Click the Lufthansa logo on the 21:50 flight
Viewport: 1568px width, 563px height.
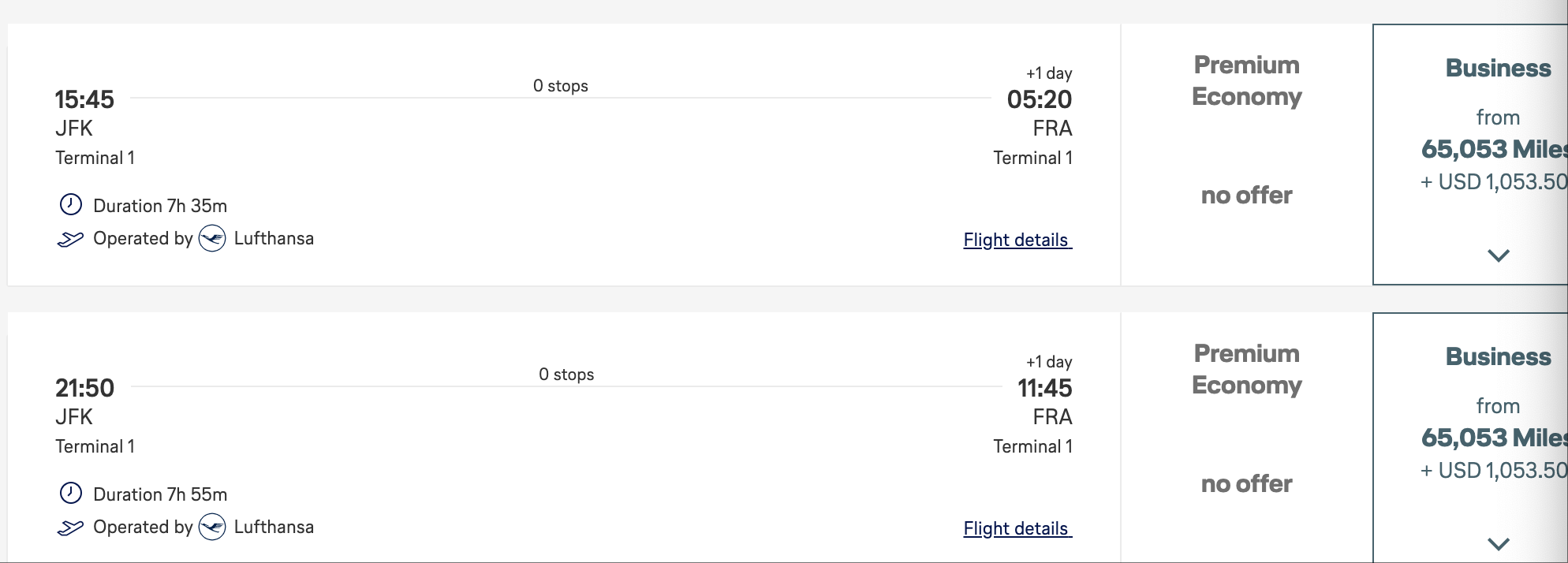click(x=212, y=527)
